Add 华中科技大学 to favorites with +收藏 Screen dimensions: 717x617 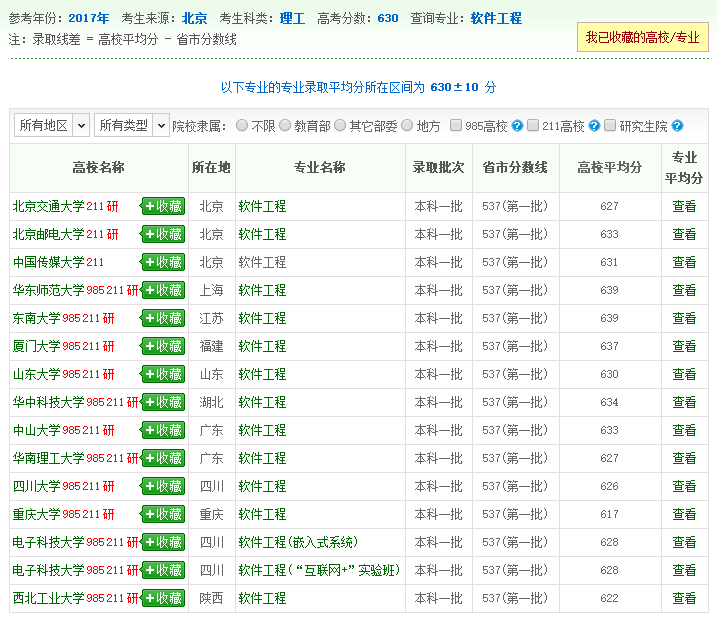(x=163, y=402)
